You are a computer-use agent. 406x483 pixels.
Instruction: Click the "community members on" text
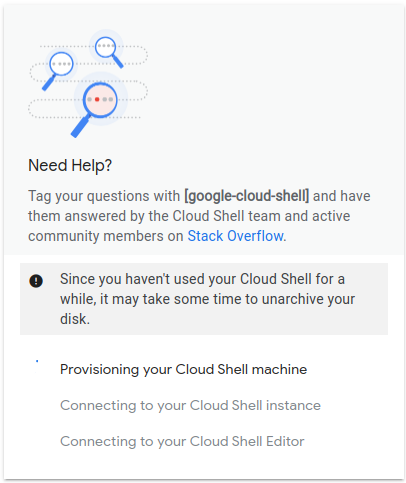106,236
